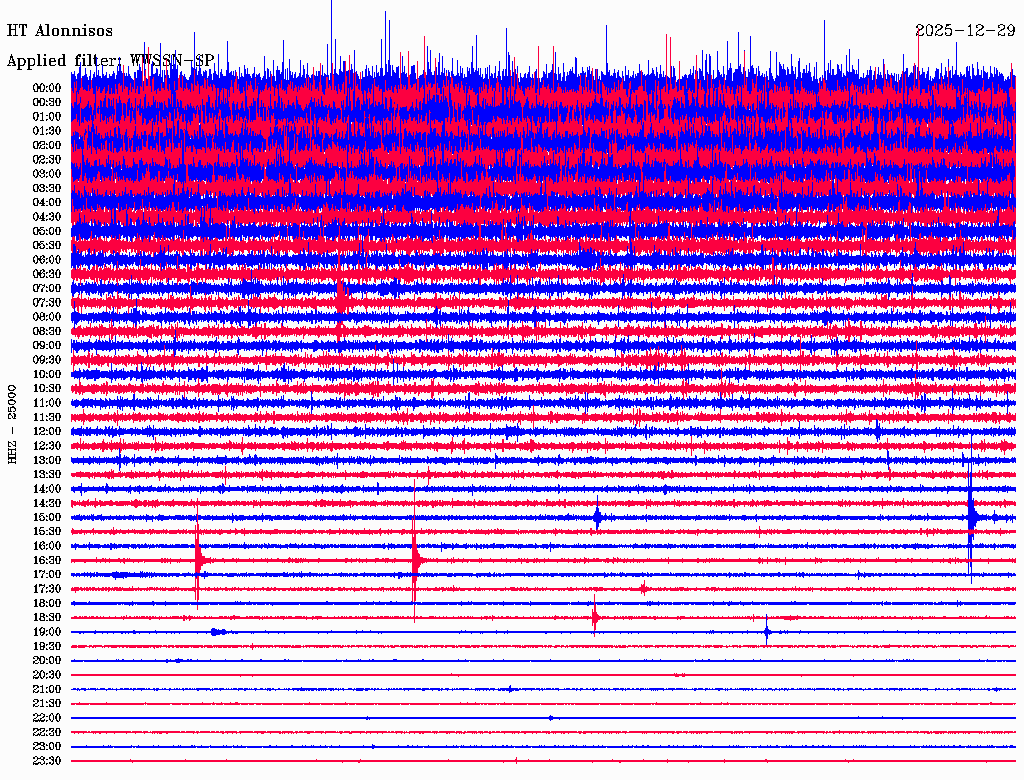Select the 05:00 time row label
The width and height of the screenshot is (1024, 780).
(x=47, y=231)
